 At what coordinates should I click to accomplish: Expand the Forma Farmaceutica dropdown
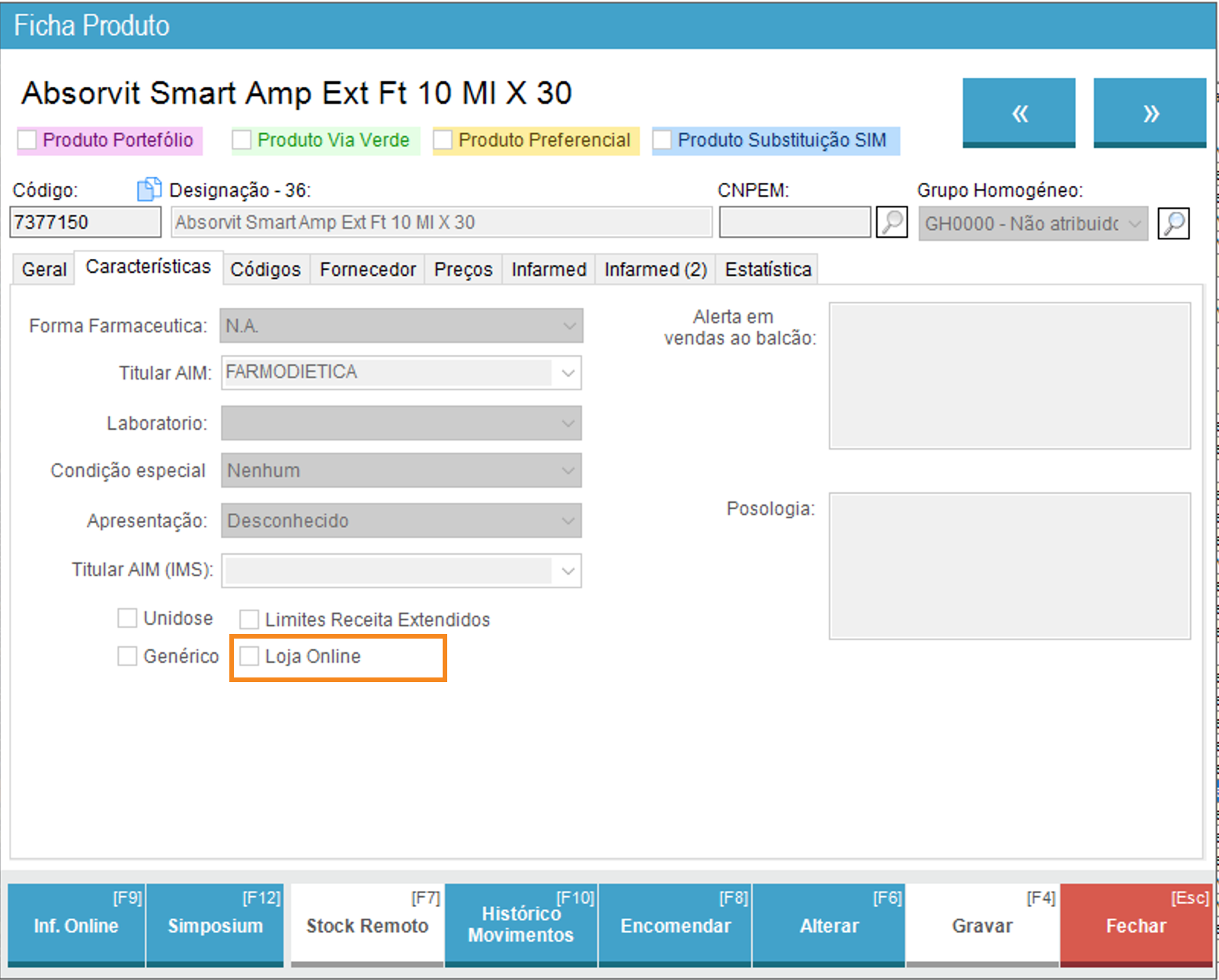[x=568, y=326]
